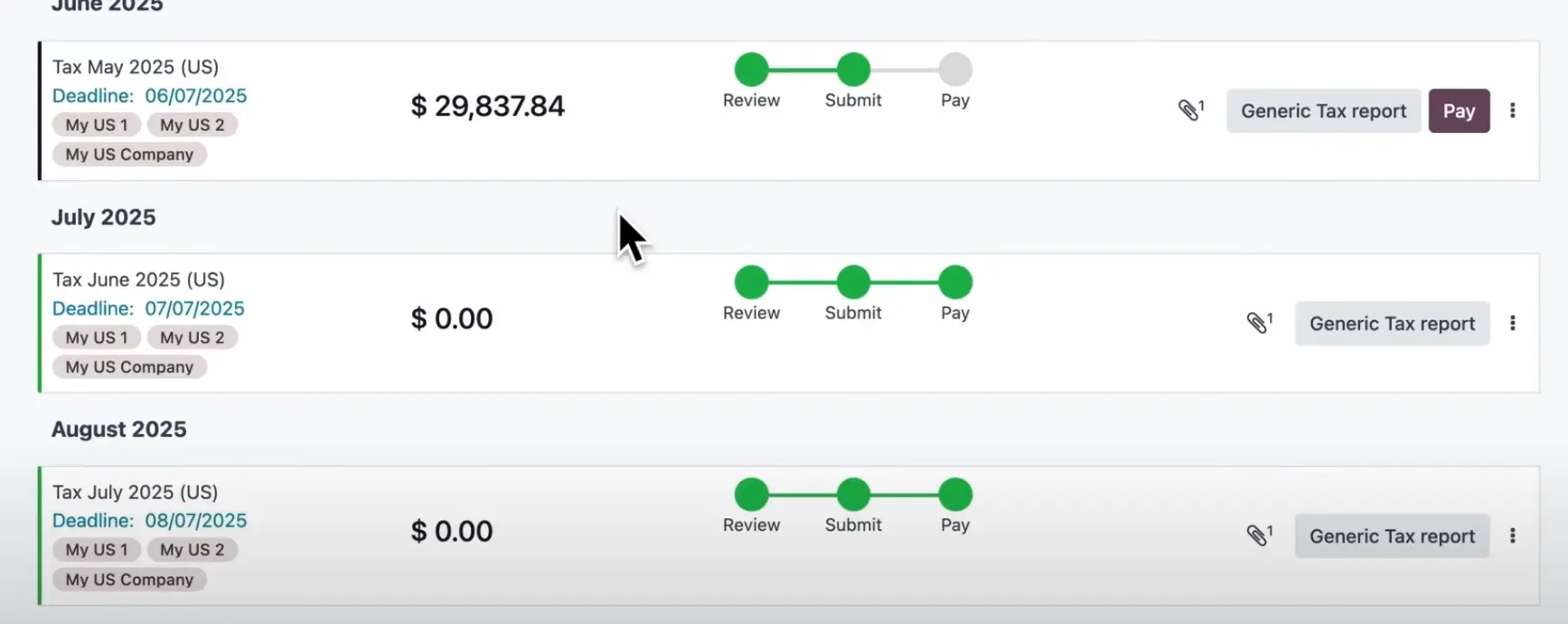Select the My US Company tag on Tax May 2025
Screen dimensions: 1568x624
[x=129, y=155]
